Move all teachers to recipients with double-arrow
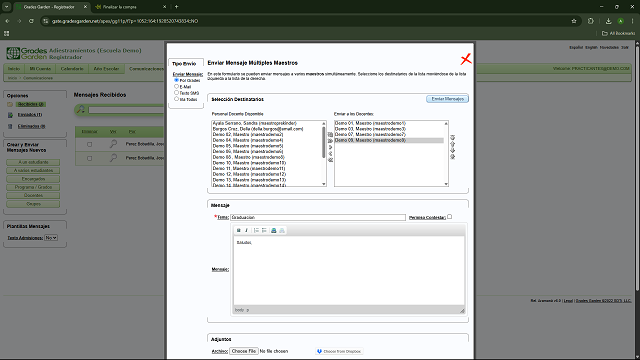Image resolution: width=640 pixels, height=360 pixels. 330,141
